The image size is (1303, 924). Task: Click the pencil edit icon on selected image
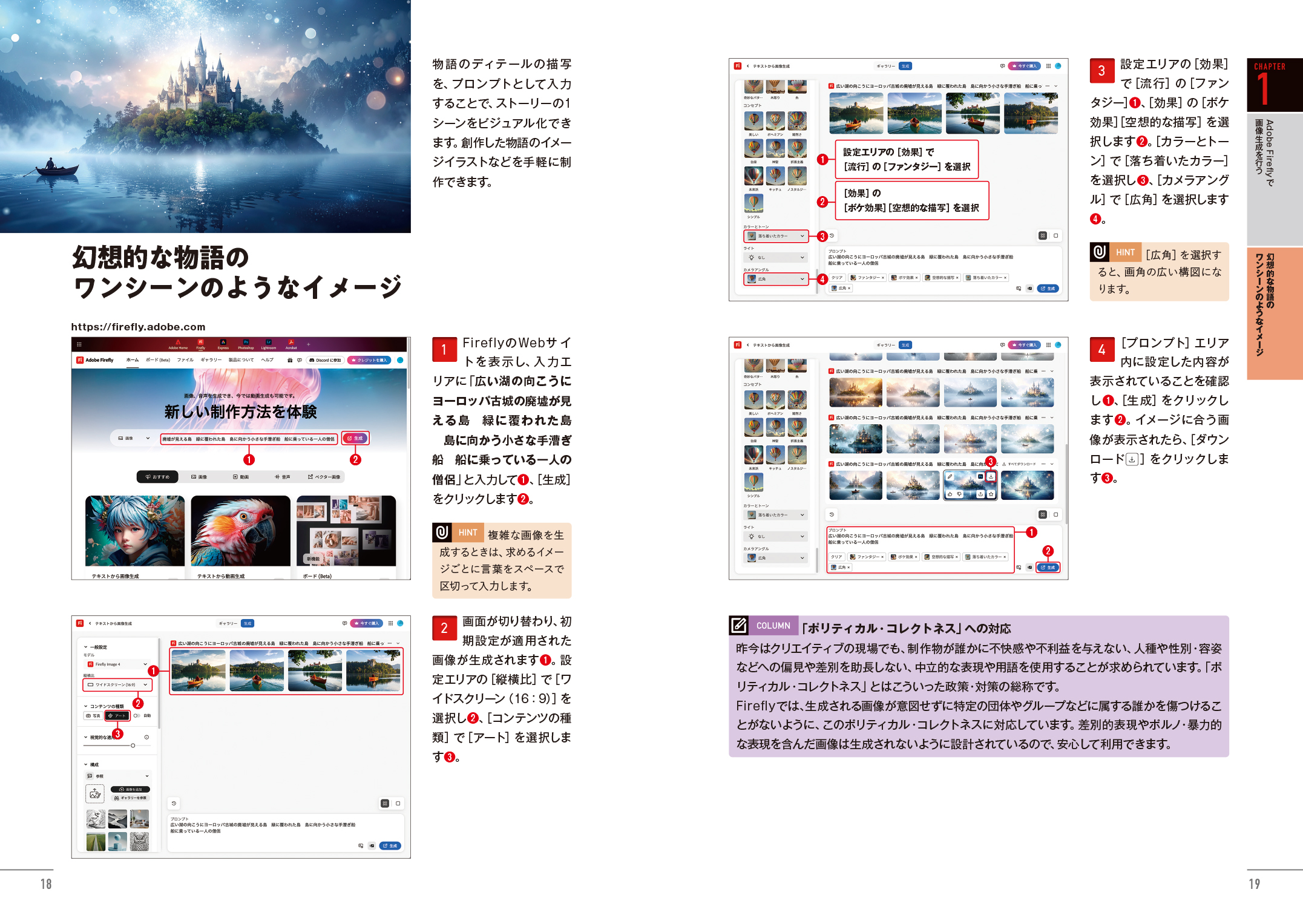pyautogui.click(x=950, y=477)
